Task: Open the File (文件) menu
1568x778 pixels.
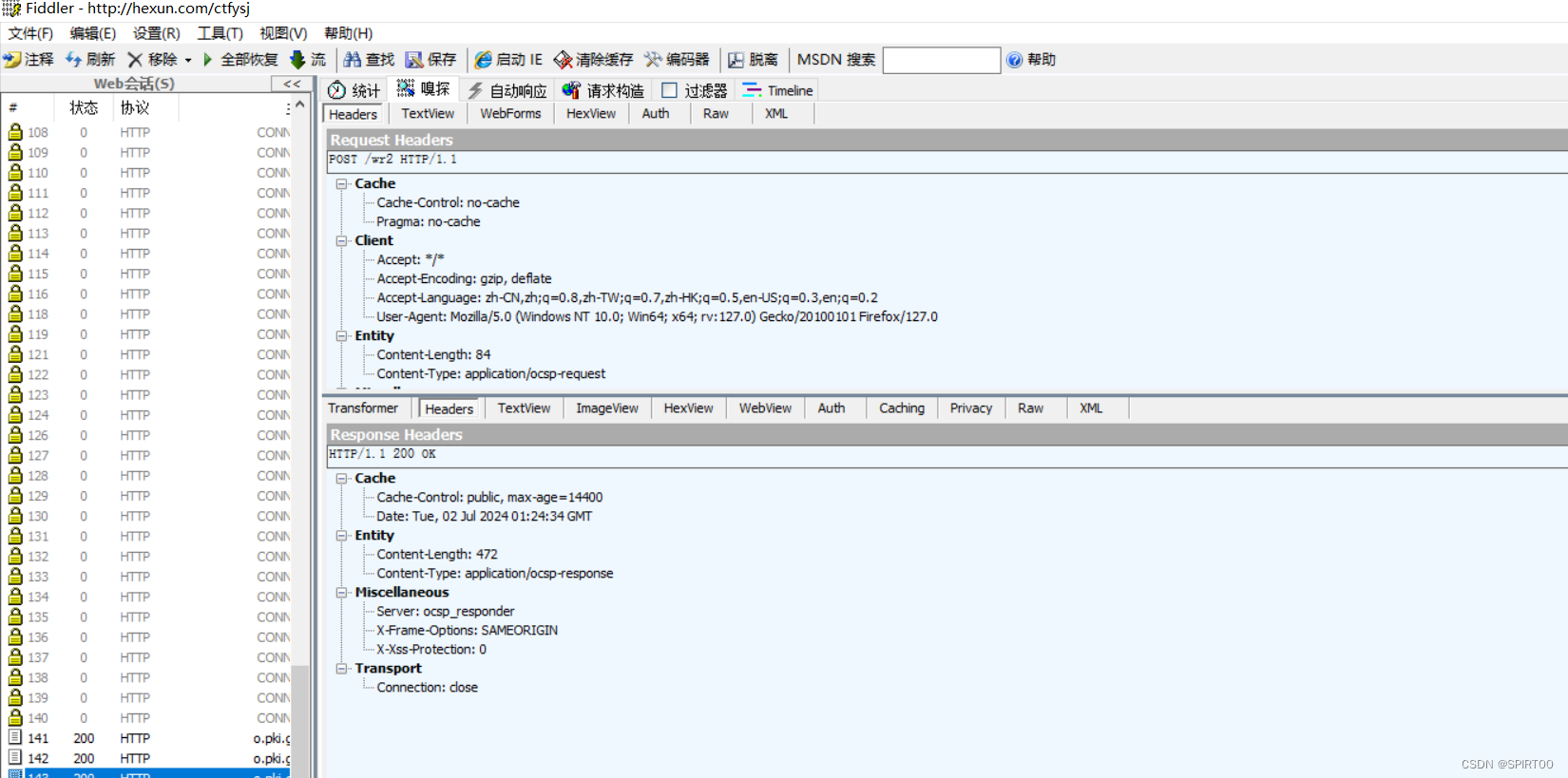Action: point(30,33)
